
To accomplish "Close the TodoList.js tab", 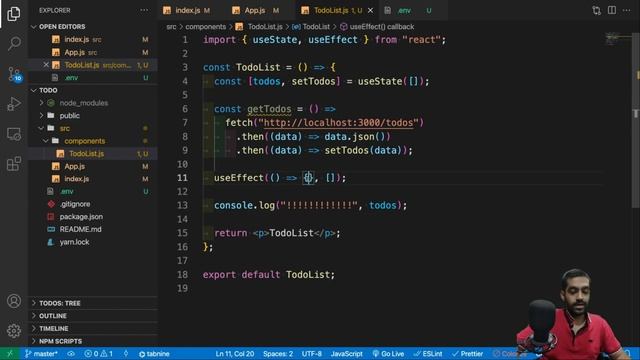I will point(370,11).
